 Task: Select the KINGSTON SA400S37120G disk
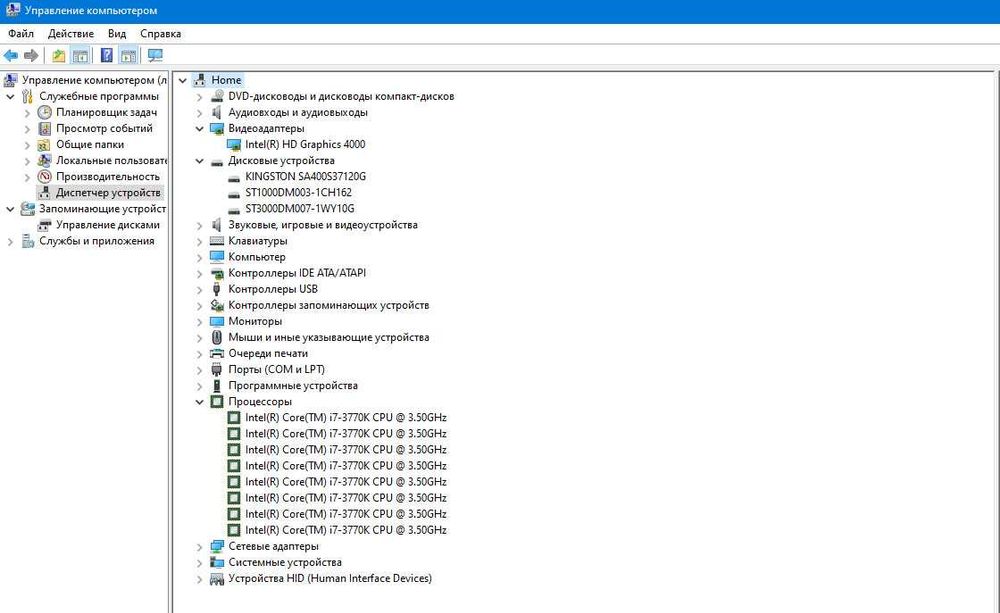[x=305, y=176]
